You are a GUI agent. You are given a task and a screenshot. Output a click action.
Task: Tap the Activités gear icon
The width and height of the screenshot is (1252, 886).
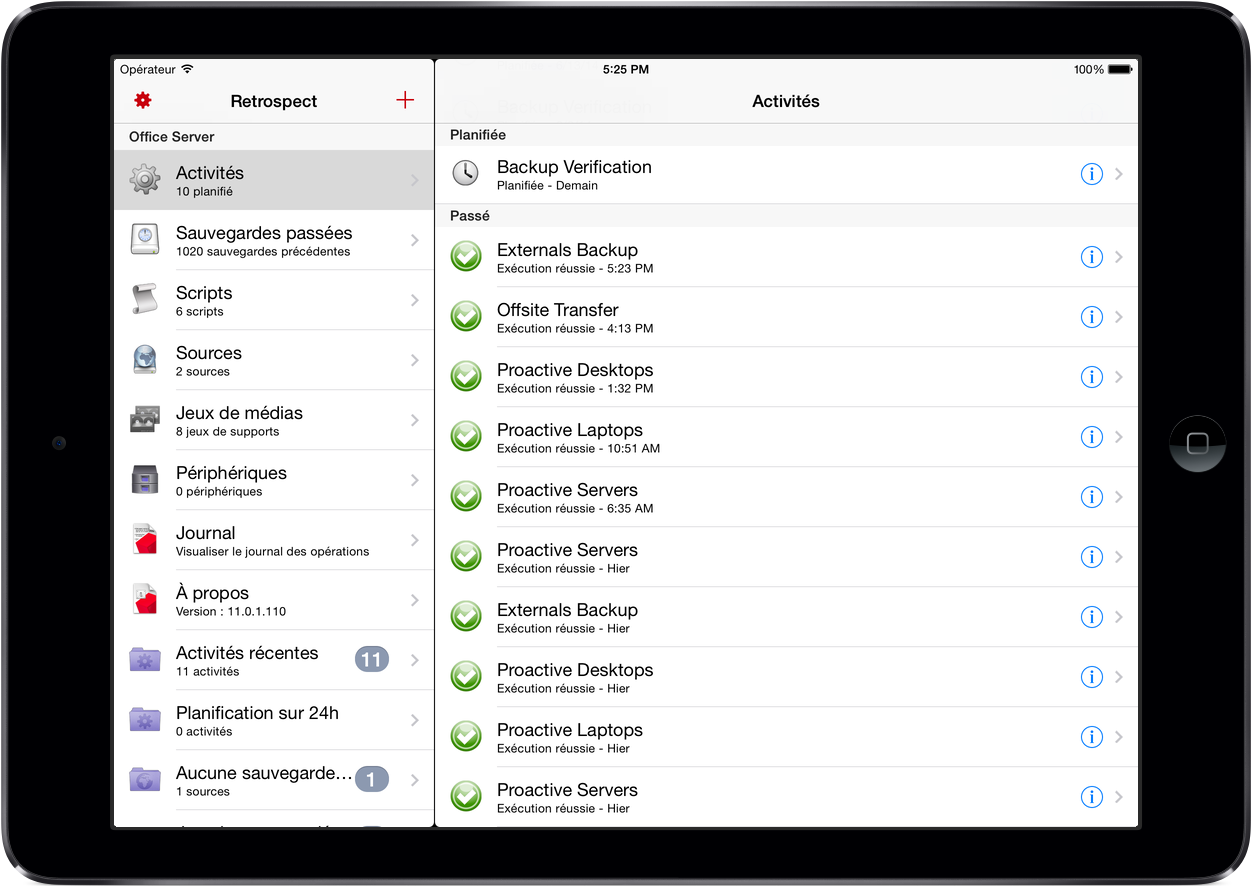tap(145, 180)
